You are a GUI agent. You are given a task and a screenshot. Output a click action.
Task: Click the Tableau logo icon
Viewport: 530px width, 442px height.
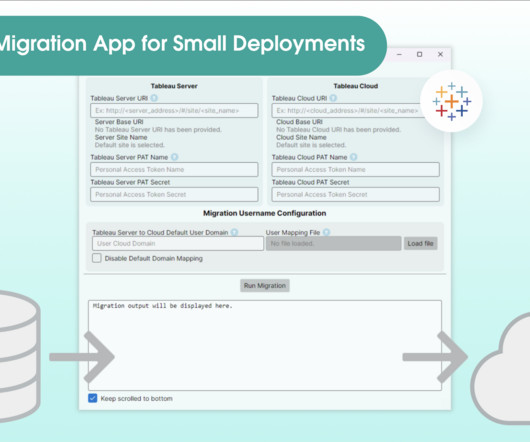coord(452,101)
